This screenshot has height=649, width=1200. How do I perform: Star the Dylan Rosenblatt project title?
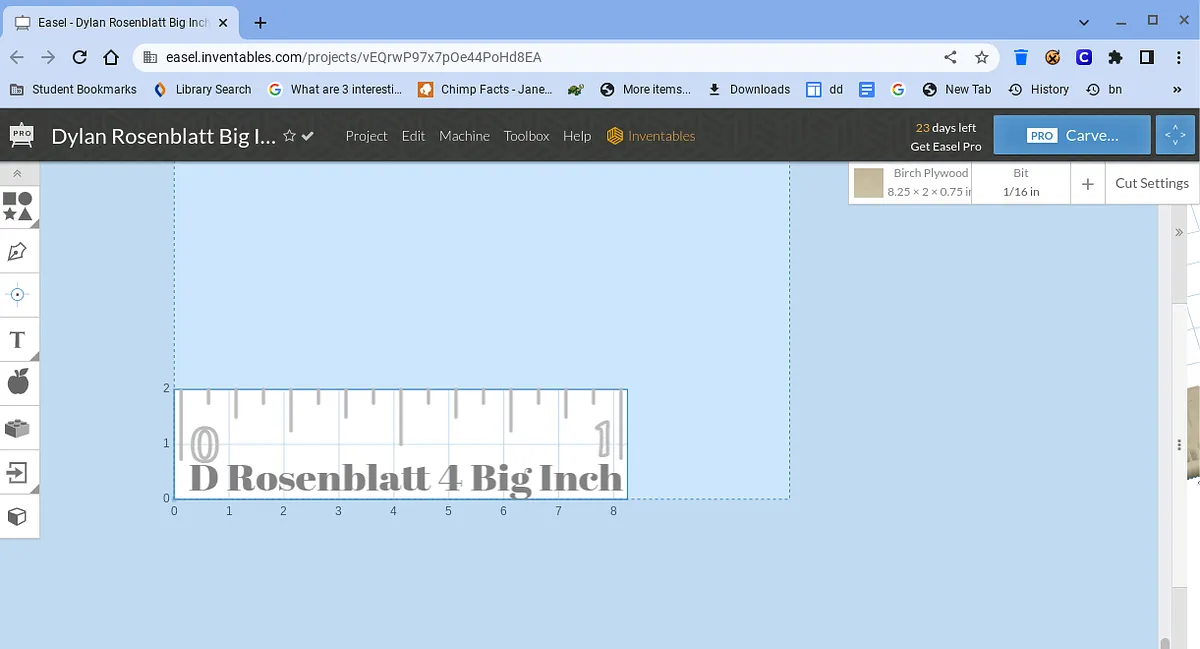pos(289,136)
